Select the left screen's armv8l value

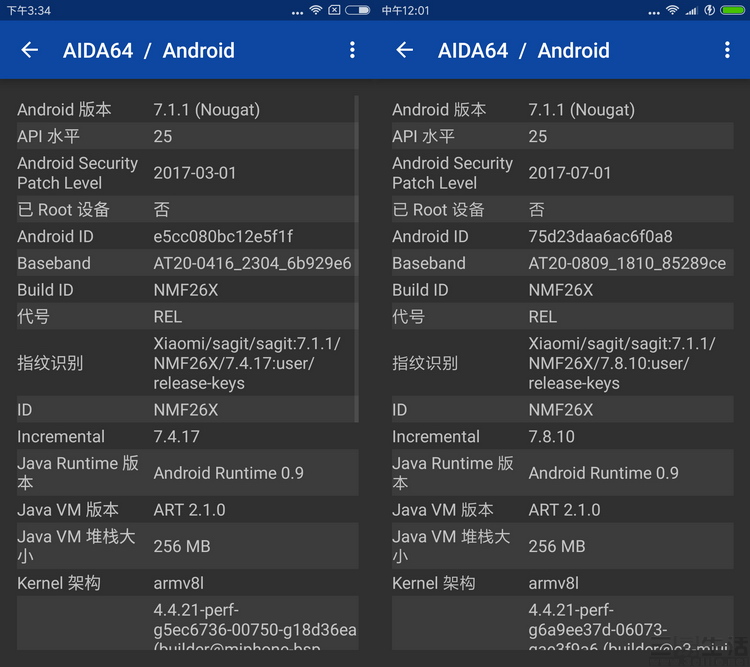coord(178,583)
